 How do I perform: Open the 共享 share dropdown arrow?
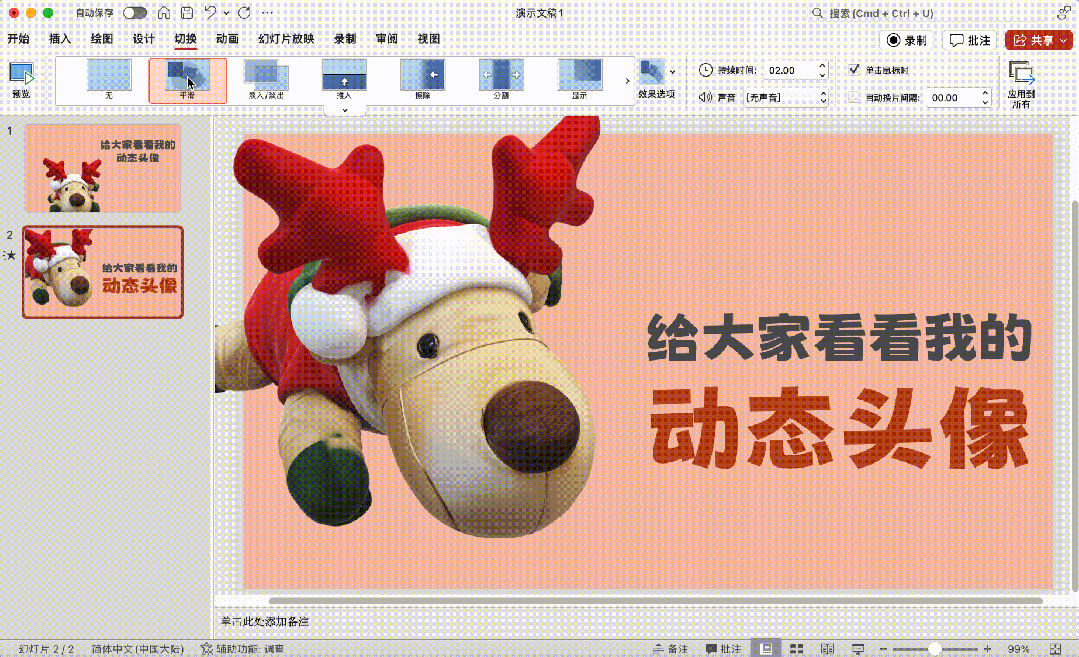[1064, 41]
